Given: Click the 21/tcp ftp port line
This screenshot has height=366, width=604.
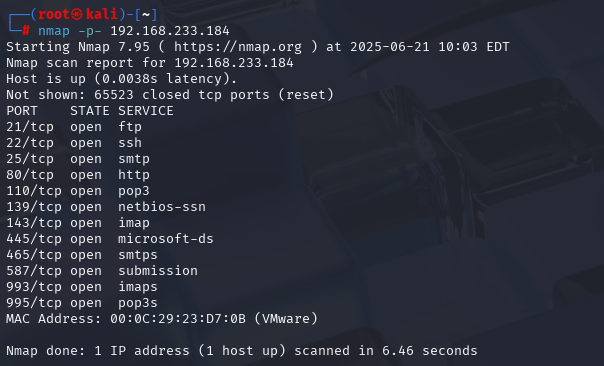Looking at the screenshot, I should 74,127.
